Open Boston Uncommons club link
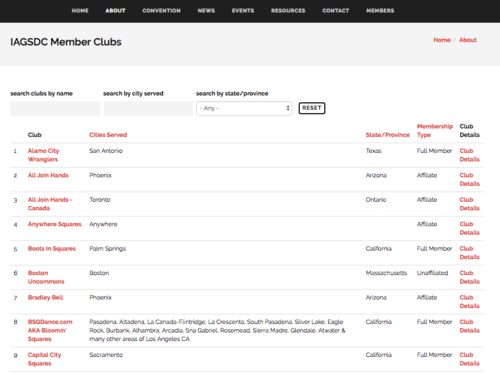 [x=46, y=277]
